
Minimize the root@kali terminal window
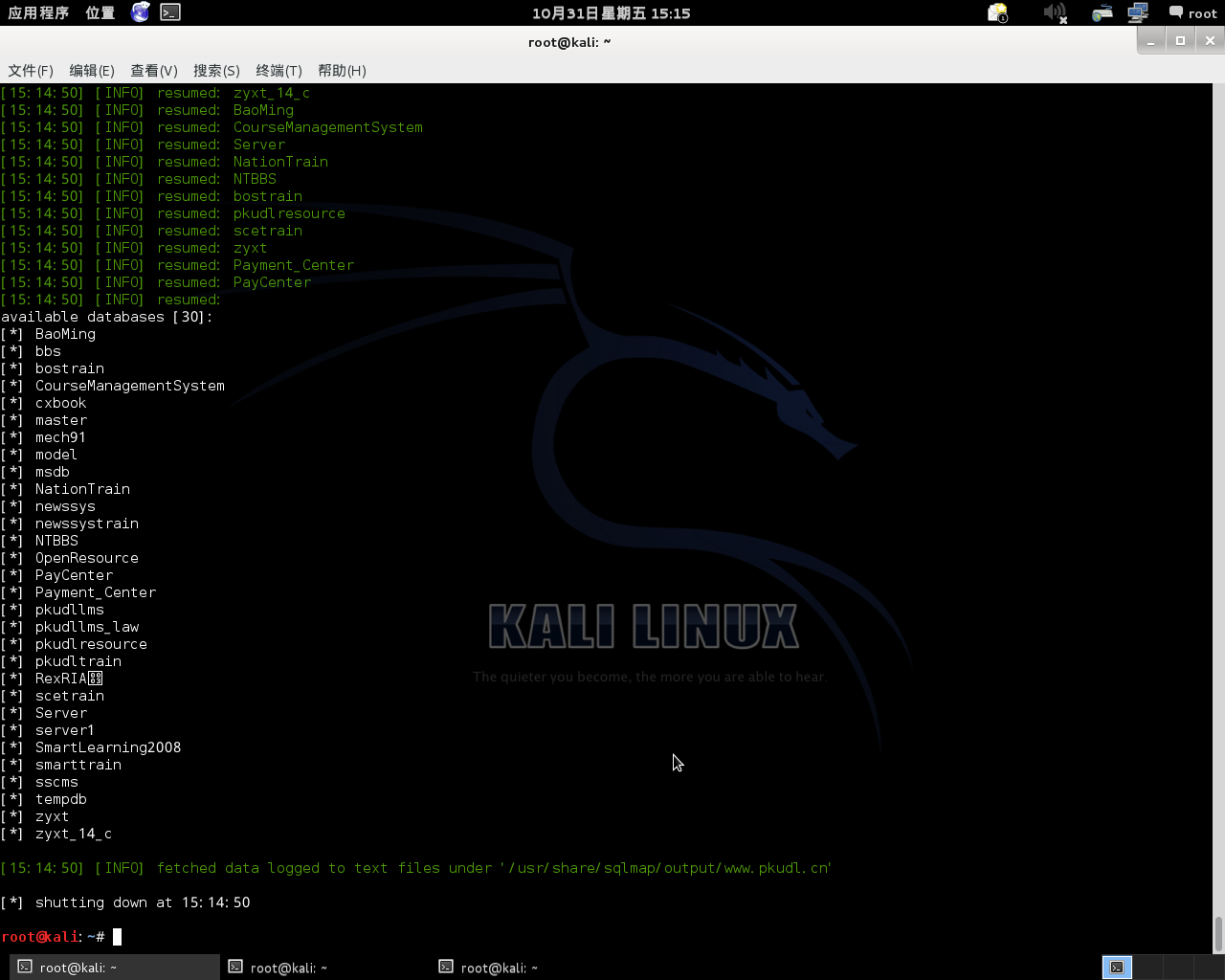pos(1151,40)
